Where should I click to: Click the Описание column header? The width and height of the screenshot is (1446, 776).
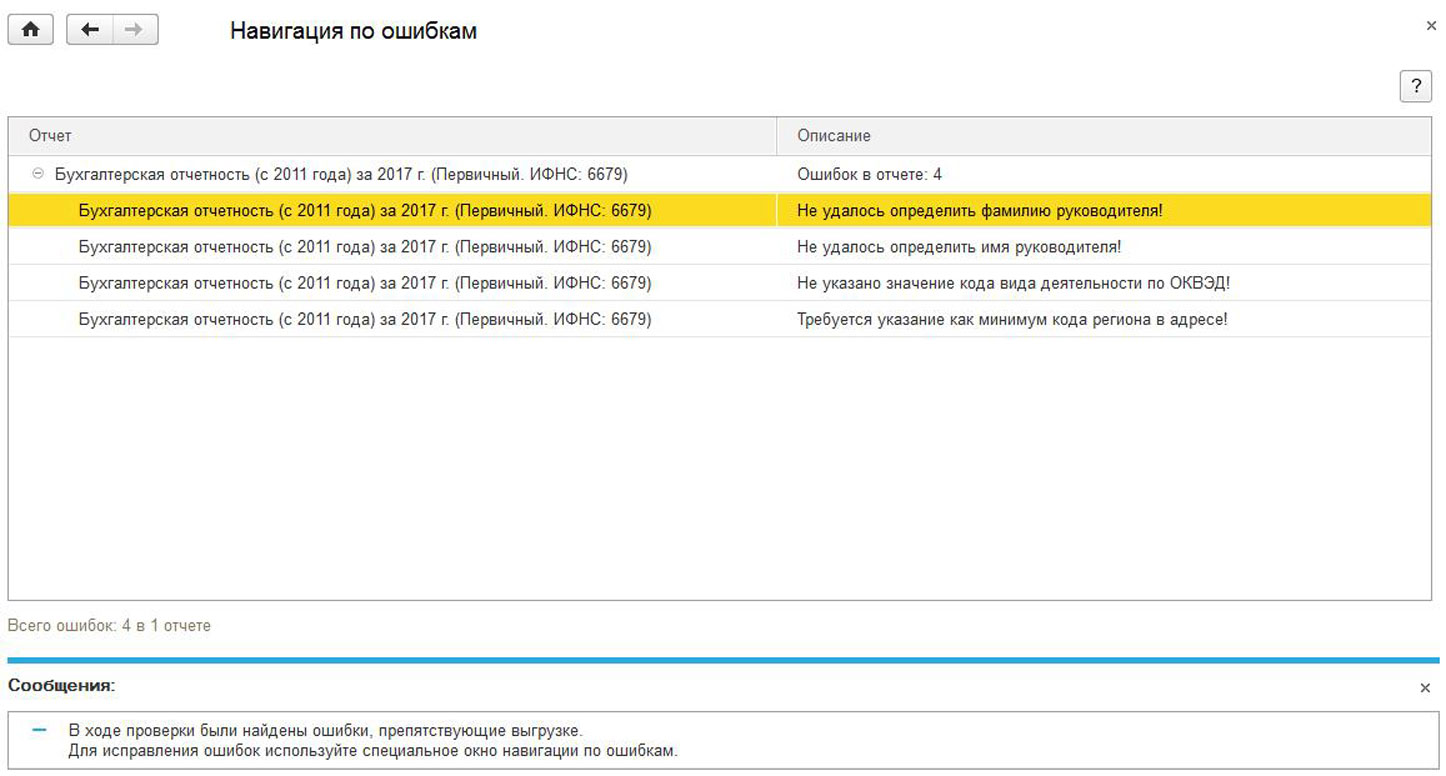[833, 136]
